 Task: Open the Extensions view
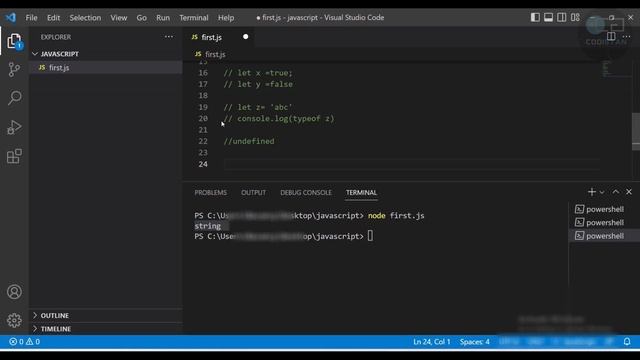click(x=14, y=156)
